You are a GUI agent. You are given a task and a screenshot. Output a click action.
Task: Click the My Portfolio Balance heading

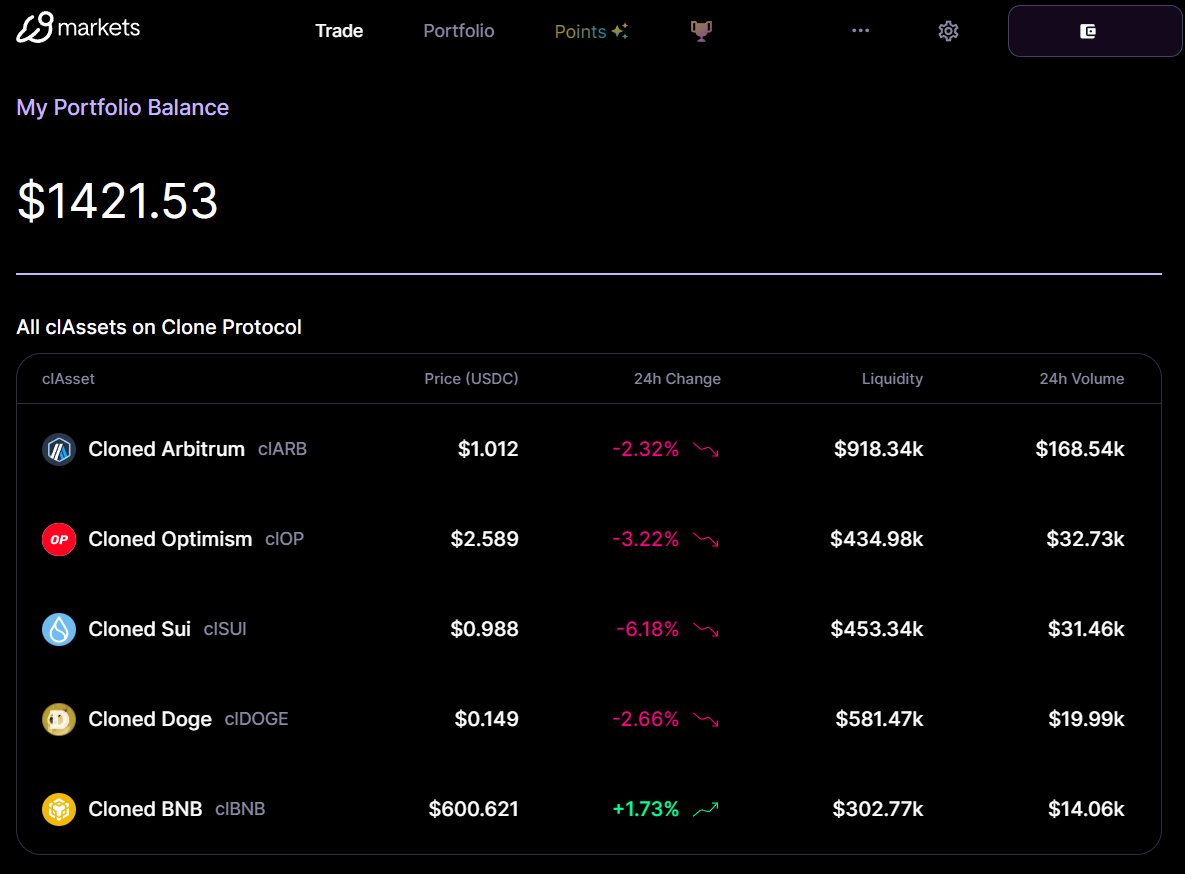click(x=122, y=107)
